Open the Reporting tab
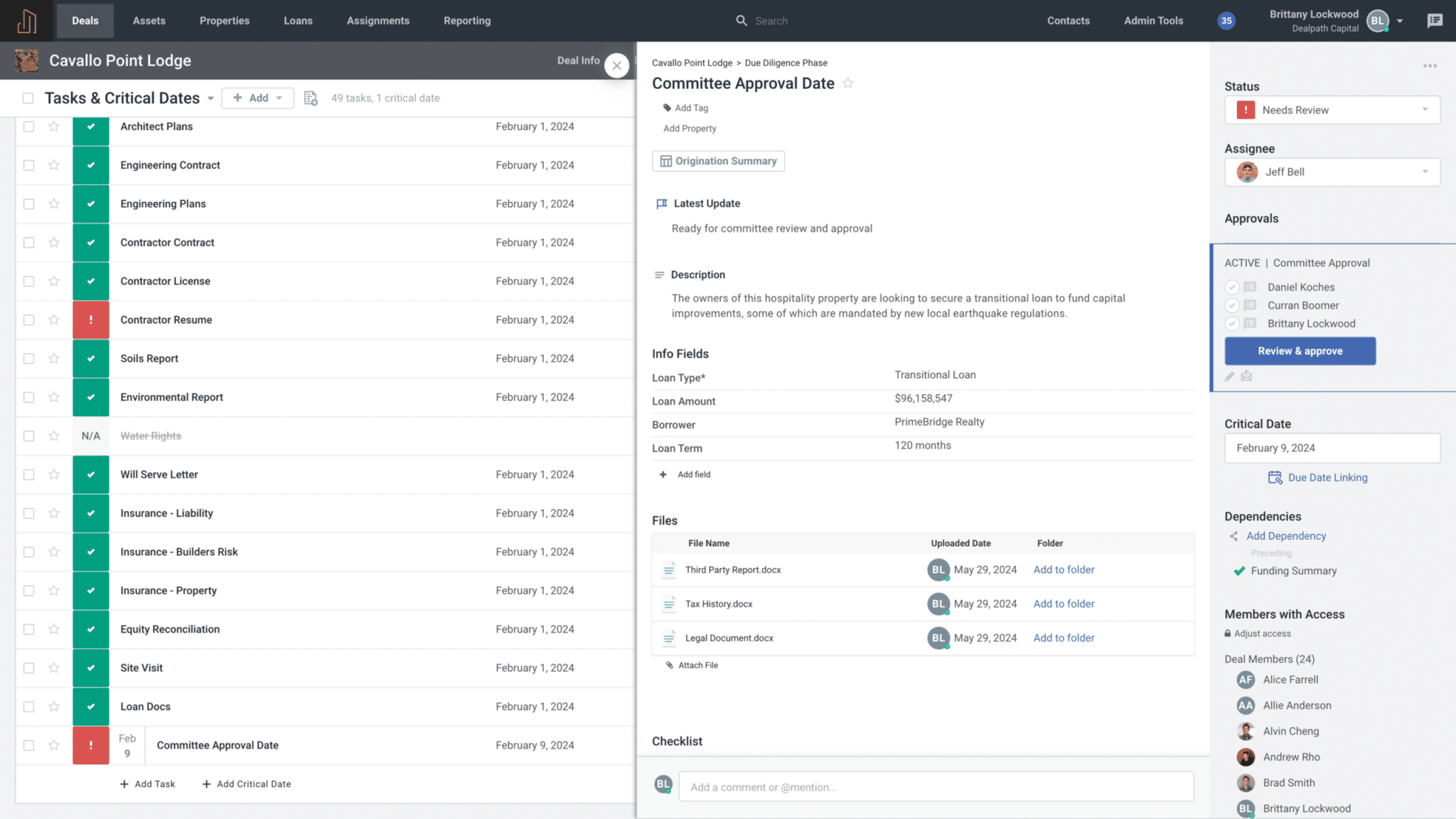The height and width of the screenshot is (819, 1456). [466, 21]
